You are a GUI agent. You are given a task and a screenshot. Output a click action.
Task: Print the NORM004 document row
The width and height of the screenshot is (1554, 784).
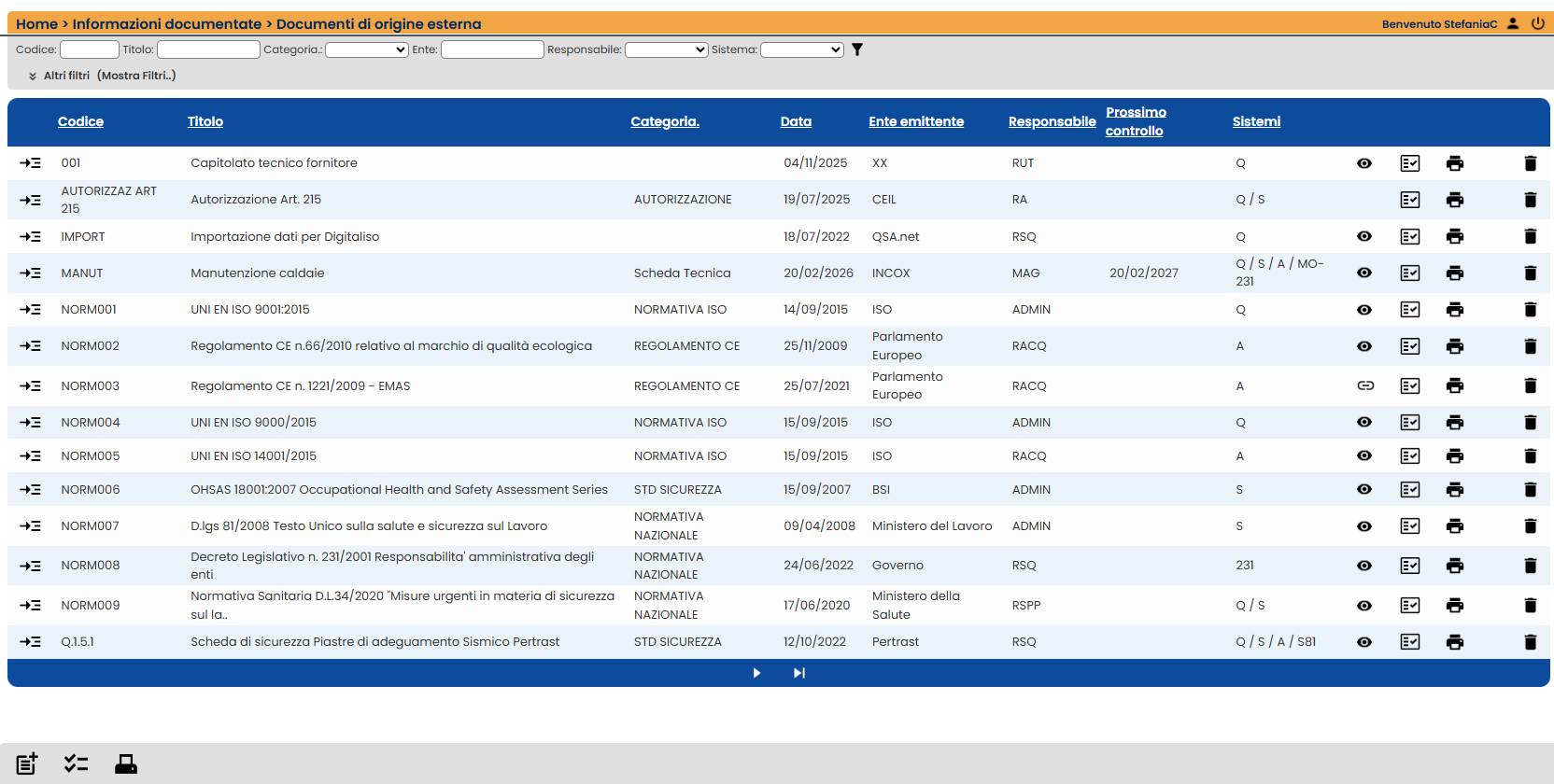[x=1455, y=423]
